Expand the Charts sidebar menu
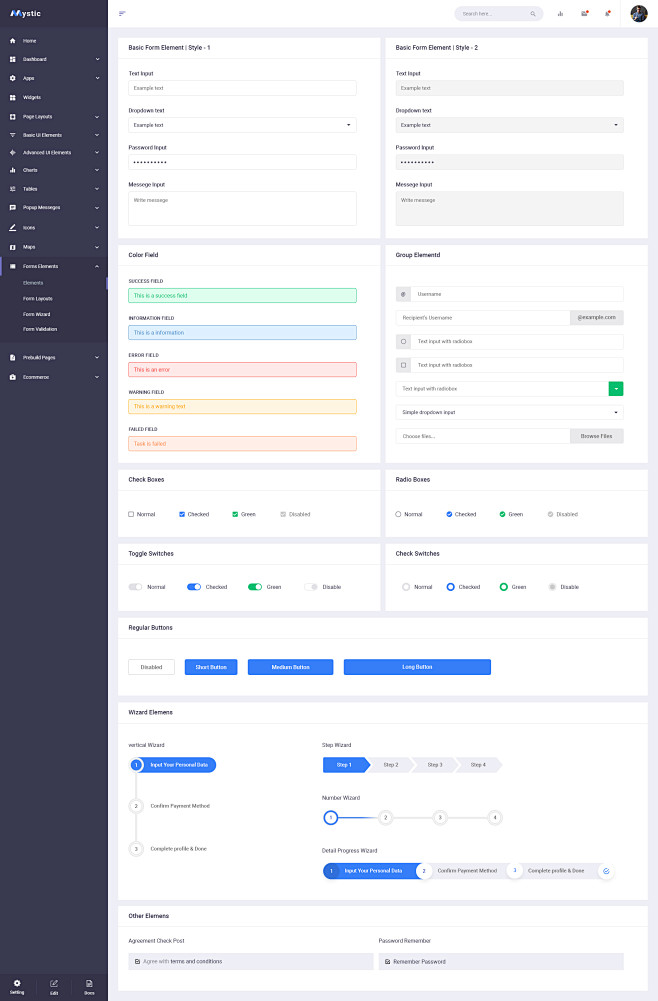 [54, 170]
